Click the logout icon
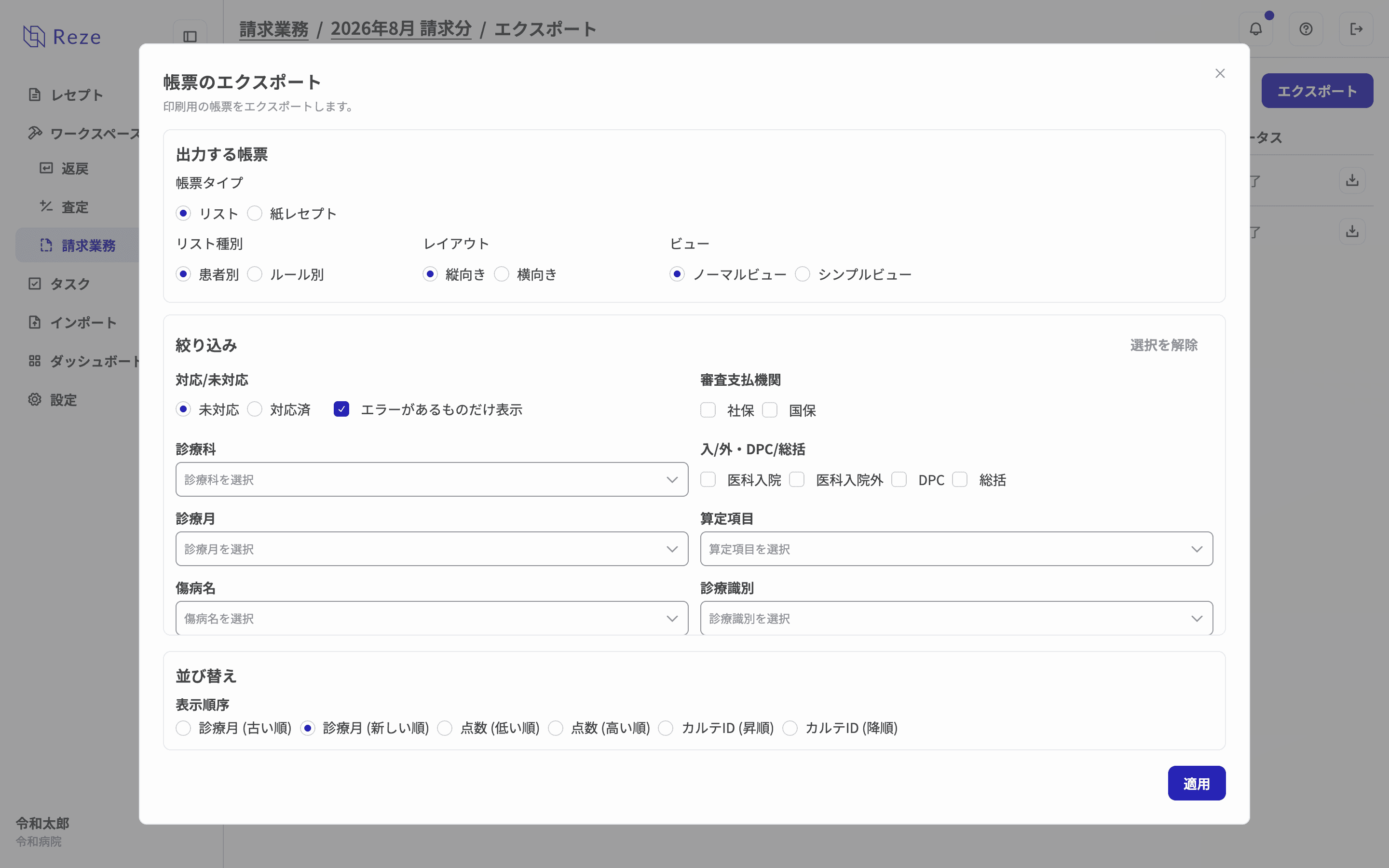Viewport: 1389px width, 868px height. click(1356, 29)
